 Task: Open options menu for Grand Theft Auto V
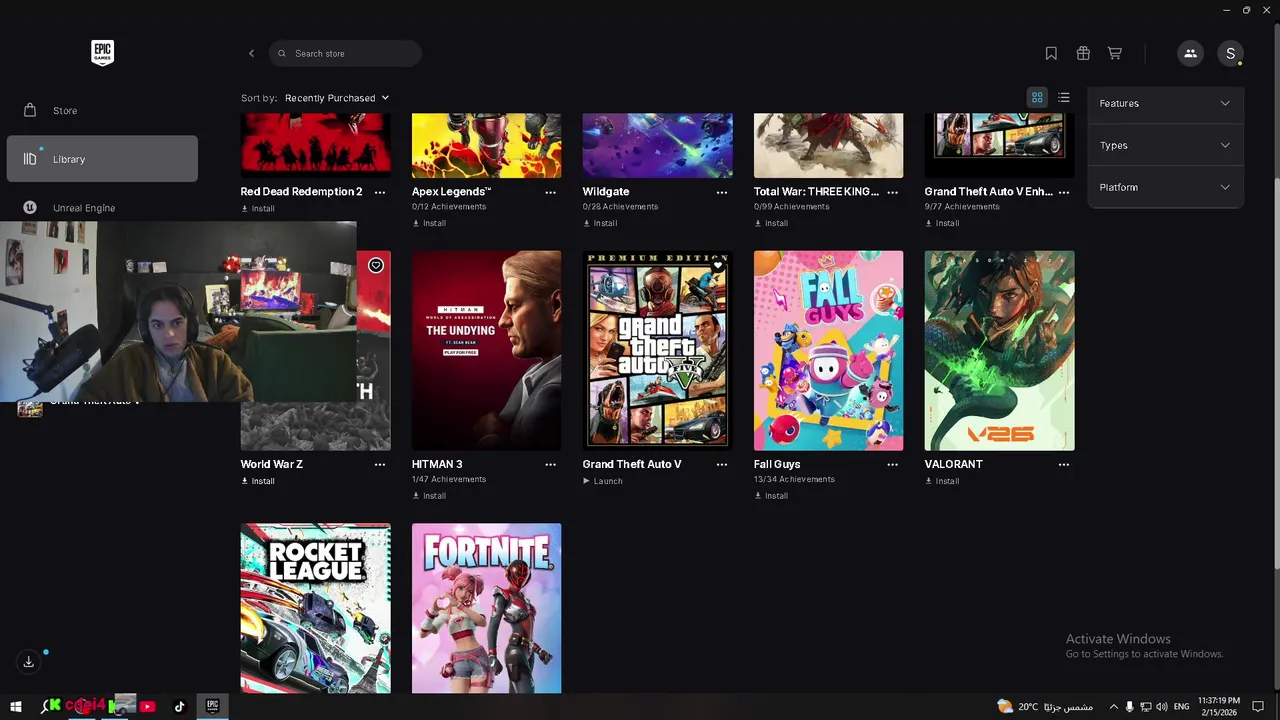[x=722, y=465]
